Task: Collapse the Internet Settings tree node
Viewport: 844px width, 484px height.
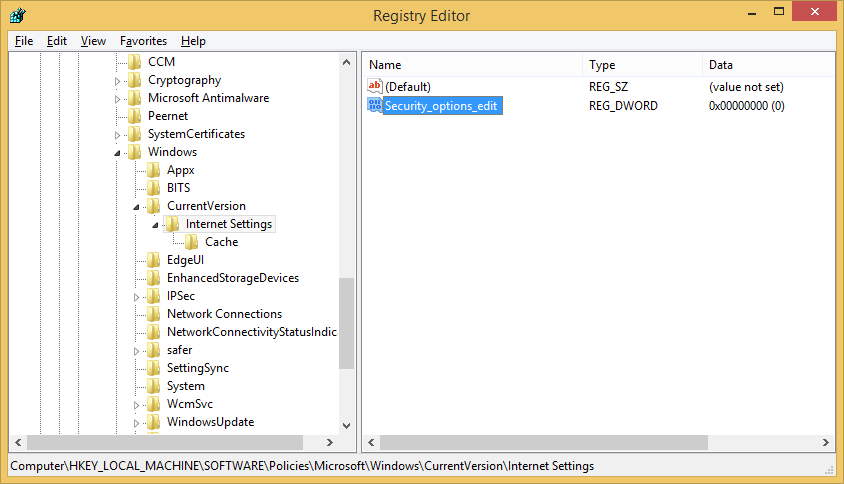Action: tap(156, 224)
